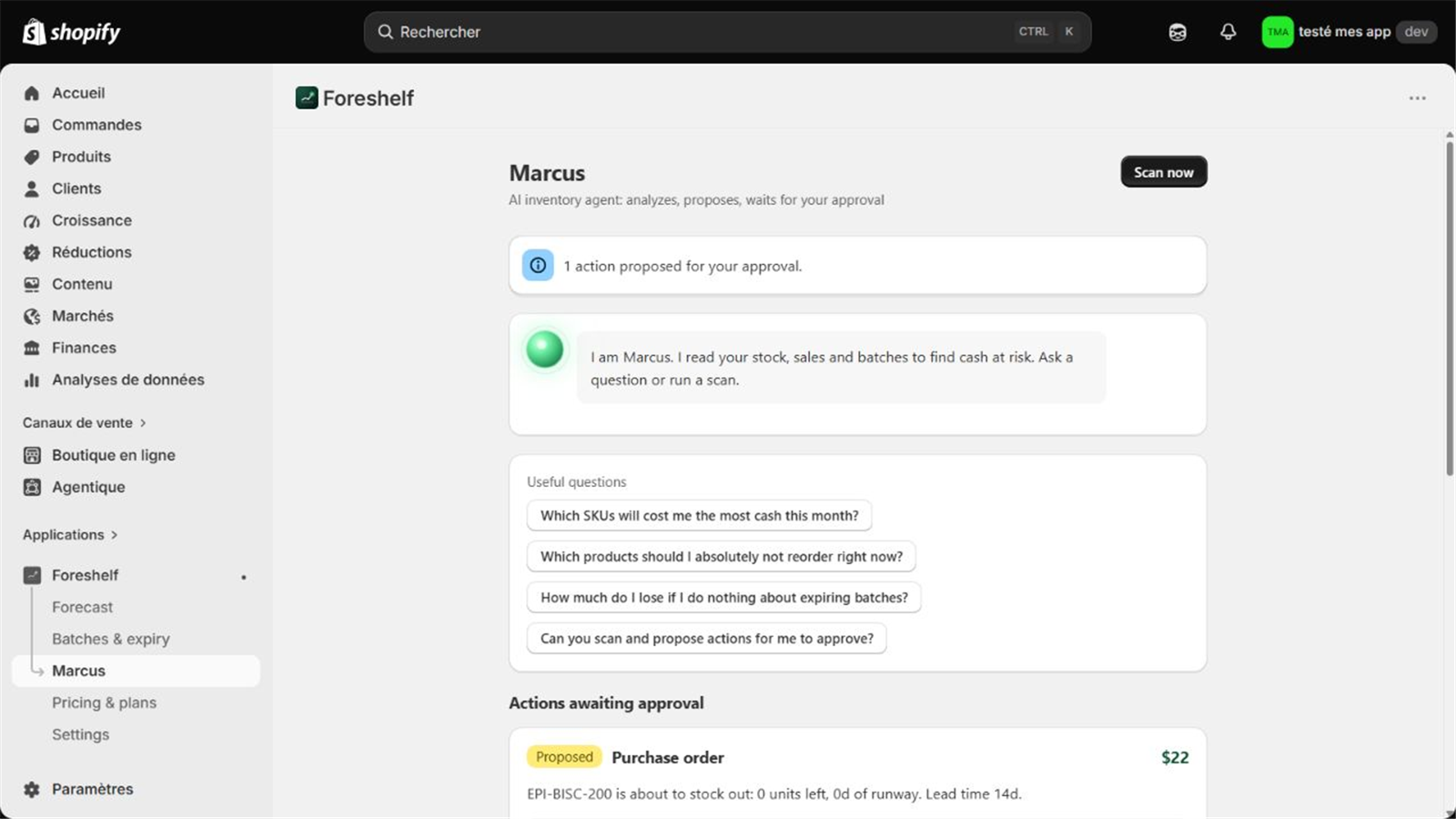Open the notifications bell
Screen dimensions: 1456x819
click(1228, 32)
